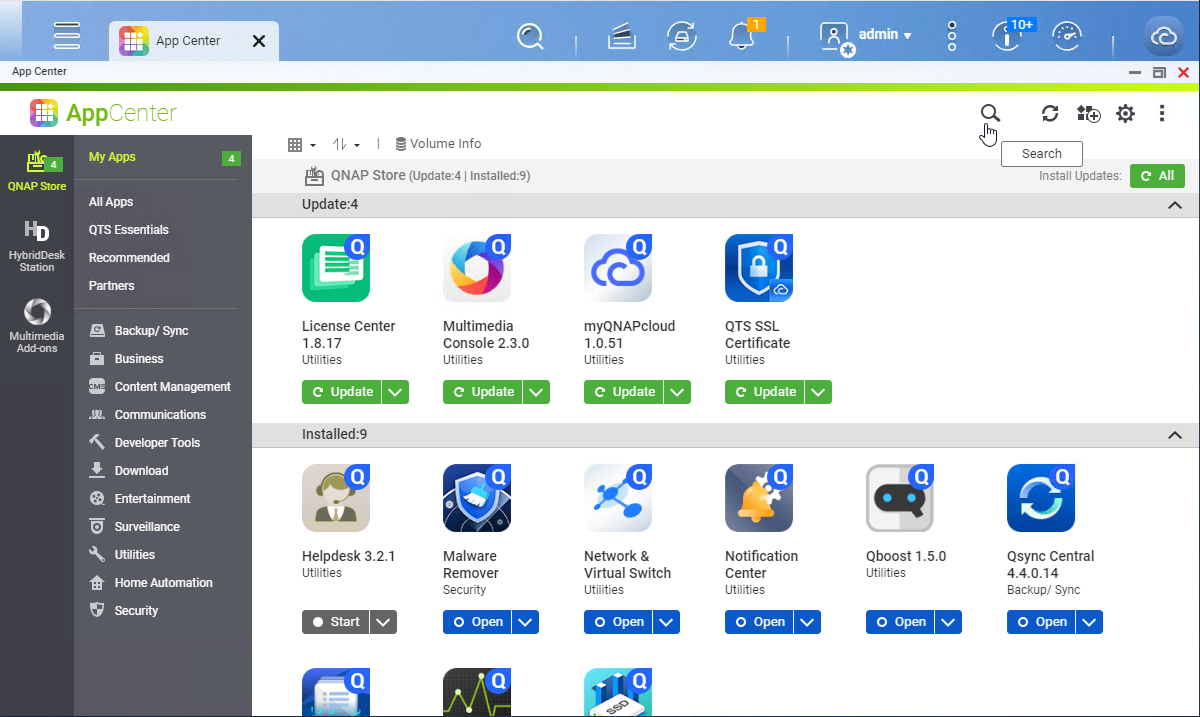Expand Malware Remover Open dropdown arrow

click(x=525, y=622)
